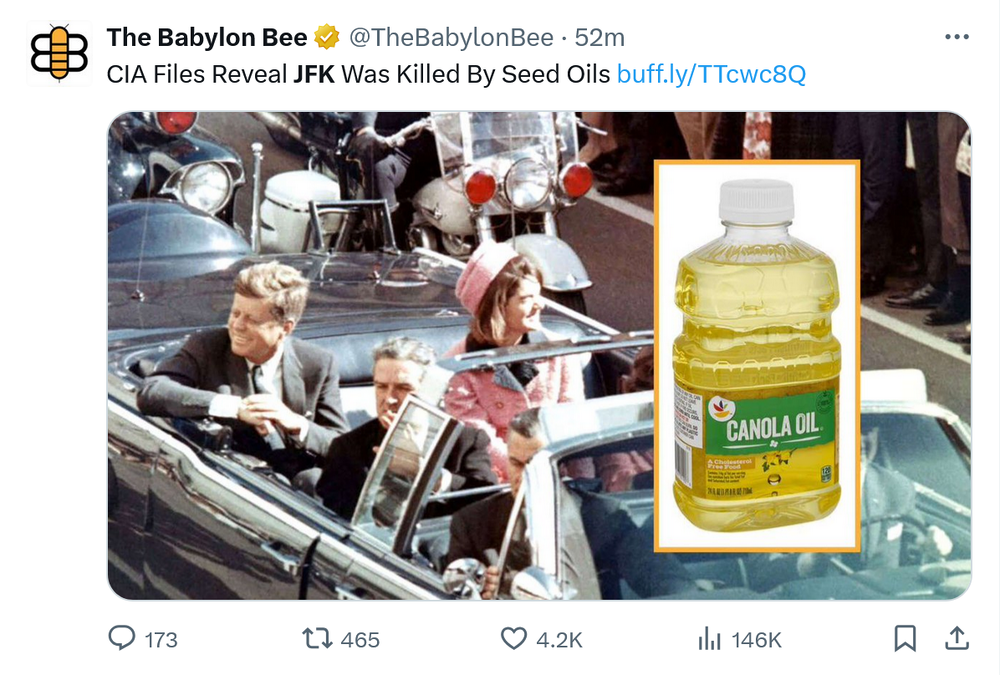The width and height of the screenshot is (1000, 675).
Task: Open the view analytics bar-chart icon
Action: point(709,639)
